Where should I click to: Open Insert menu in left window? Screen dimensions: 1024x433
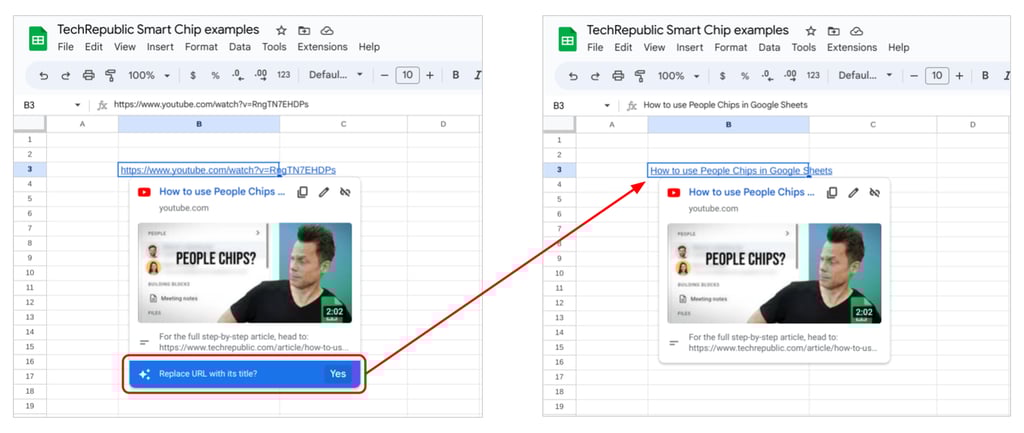[x=160, y=47]
